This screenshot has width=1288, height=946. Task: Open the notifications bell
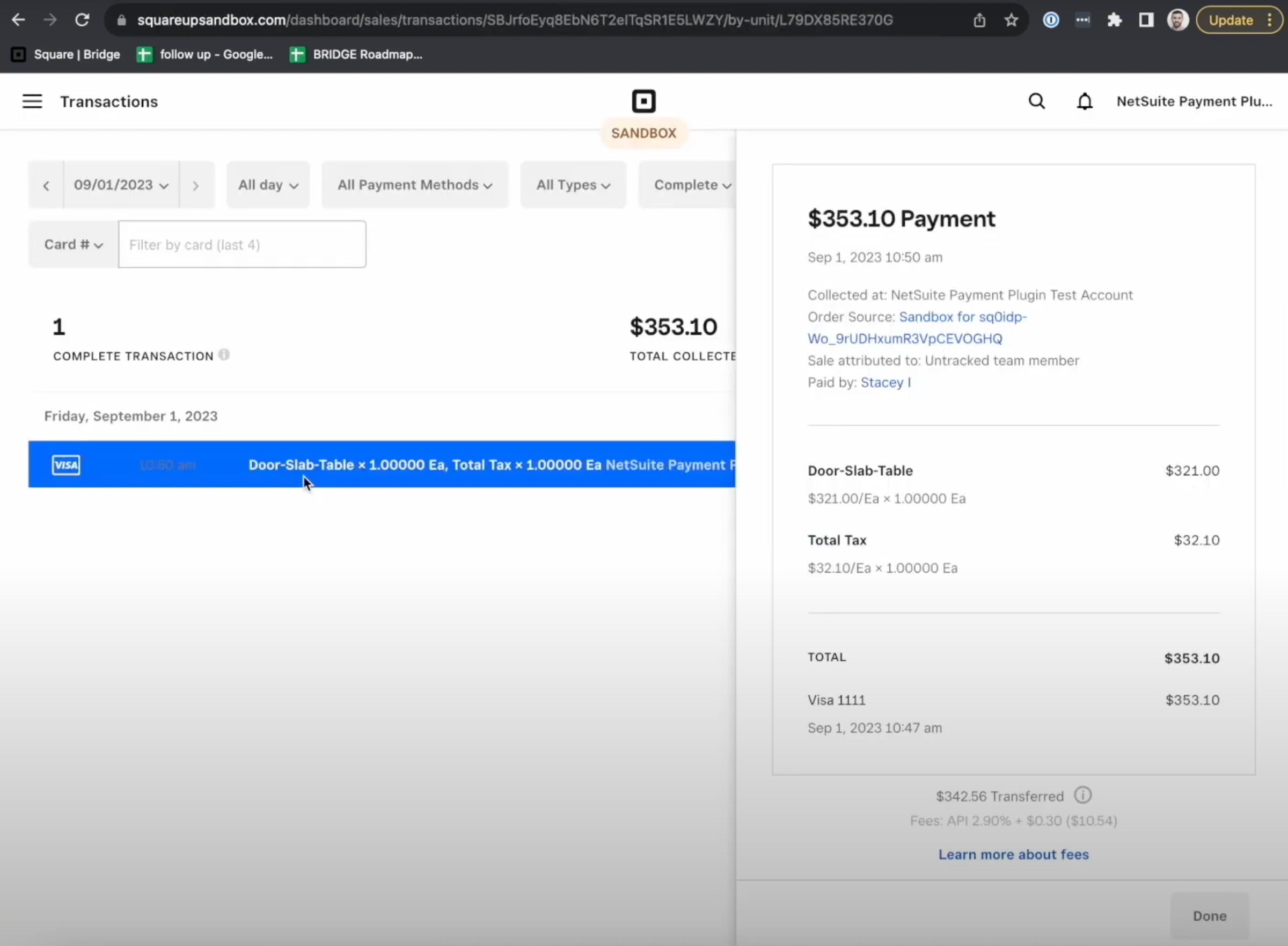coord(1084,101)
